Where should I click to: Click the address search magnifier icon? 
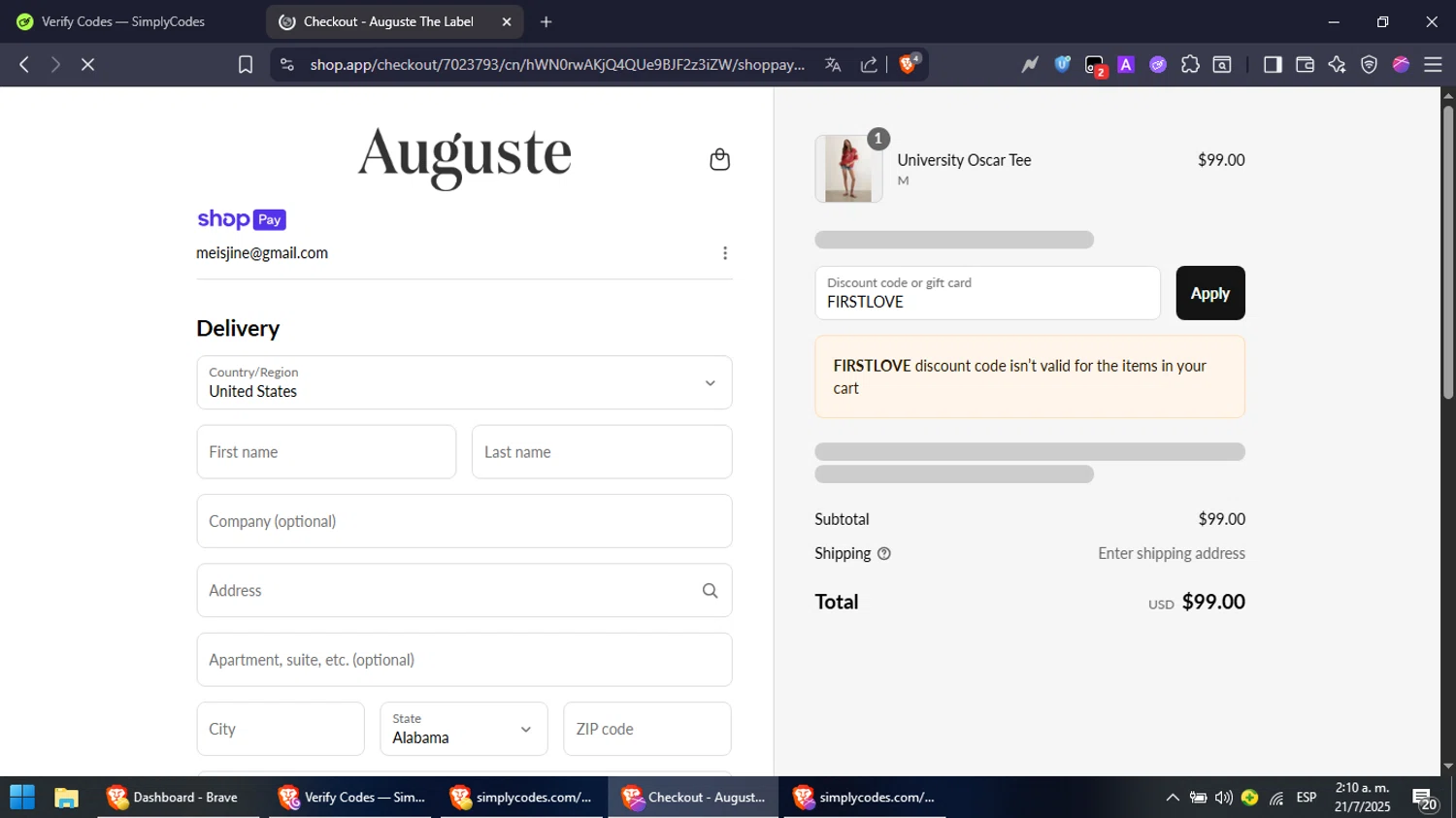pos(710,591)
